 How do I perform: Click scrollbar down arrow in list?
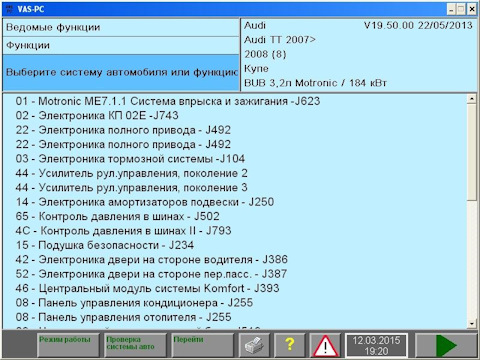click(472, 324)
